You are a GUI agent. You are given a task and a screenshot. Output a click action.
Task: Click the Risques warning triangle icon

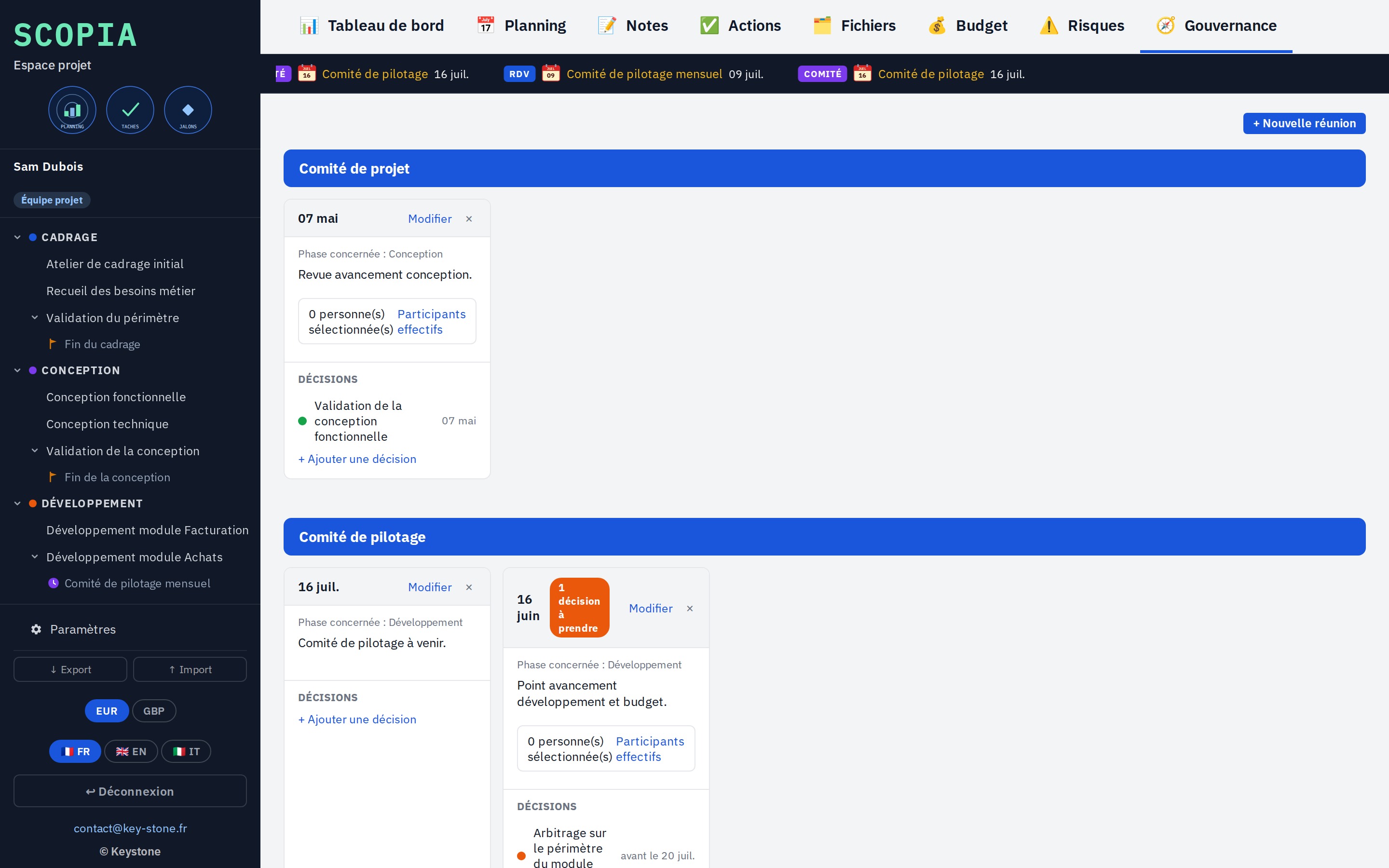click(1049, 26)
